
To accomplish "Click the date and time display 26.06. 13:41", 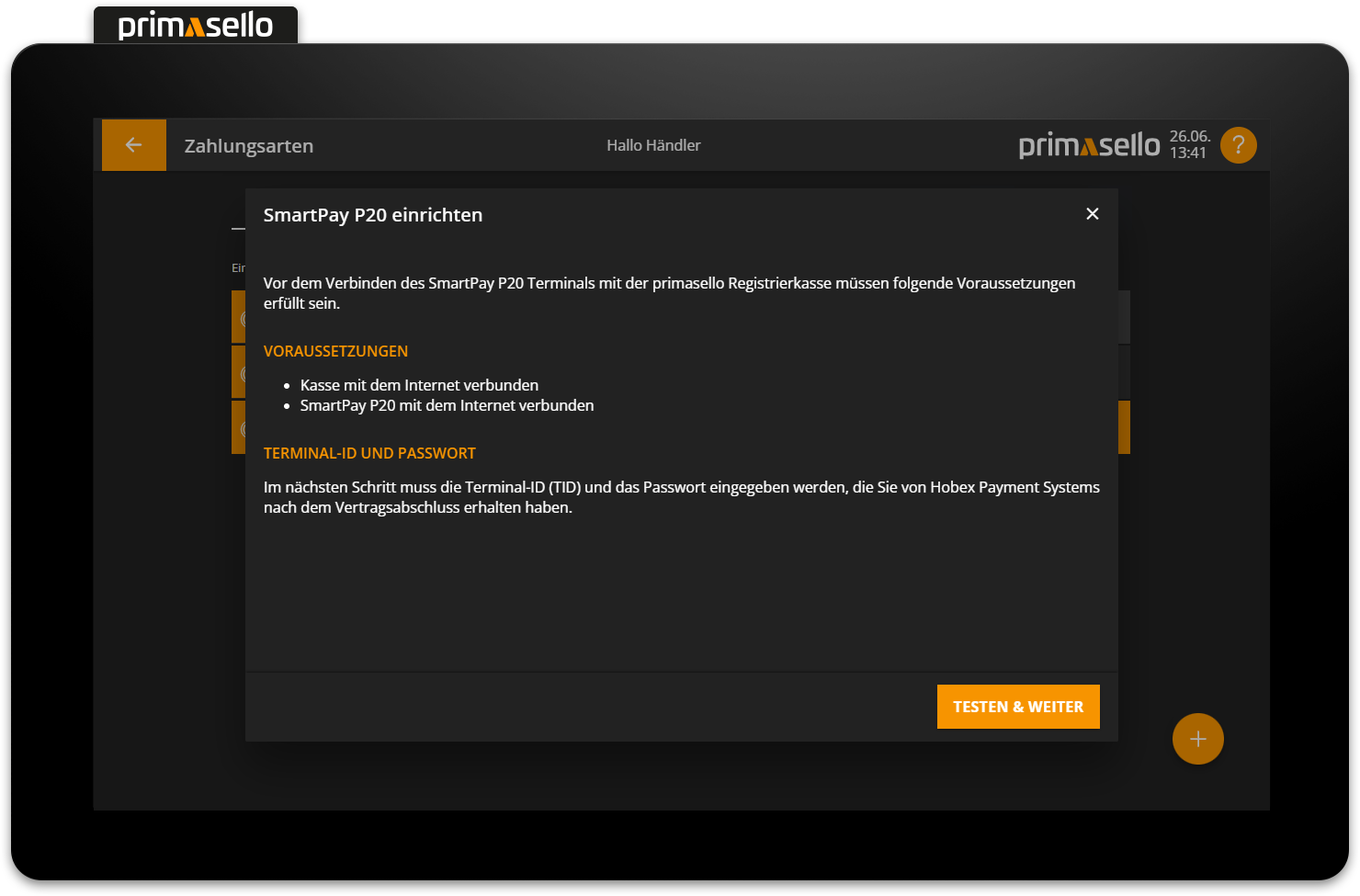I will point(1189,144).
